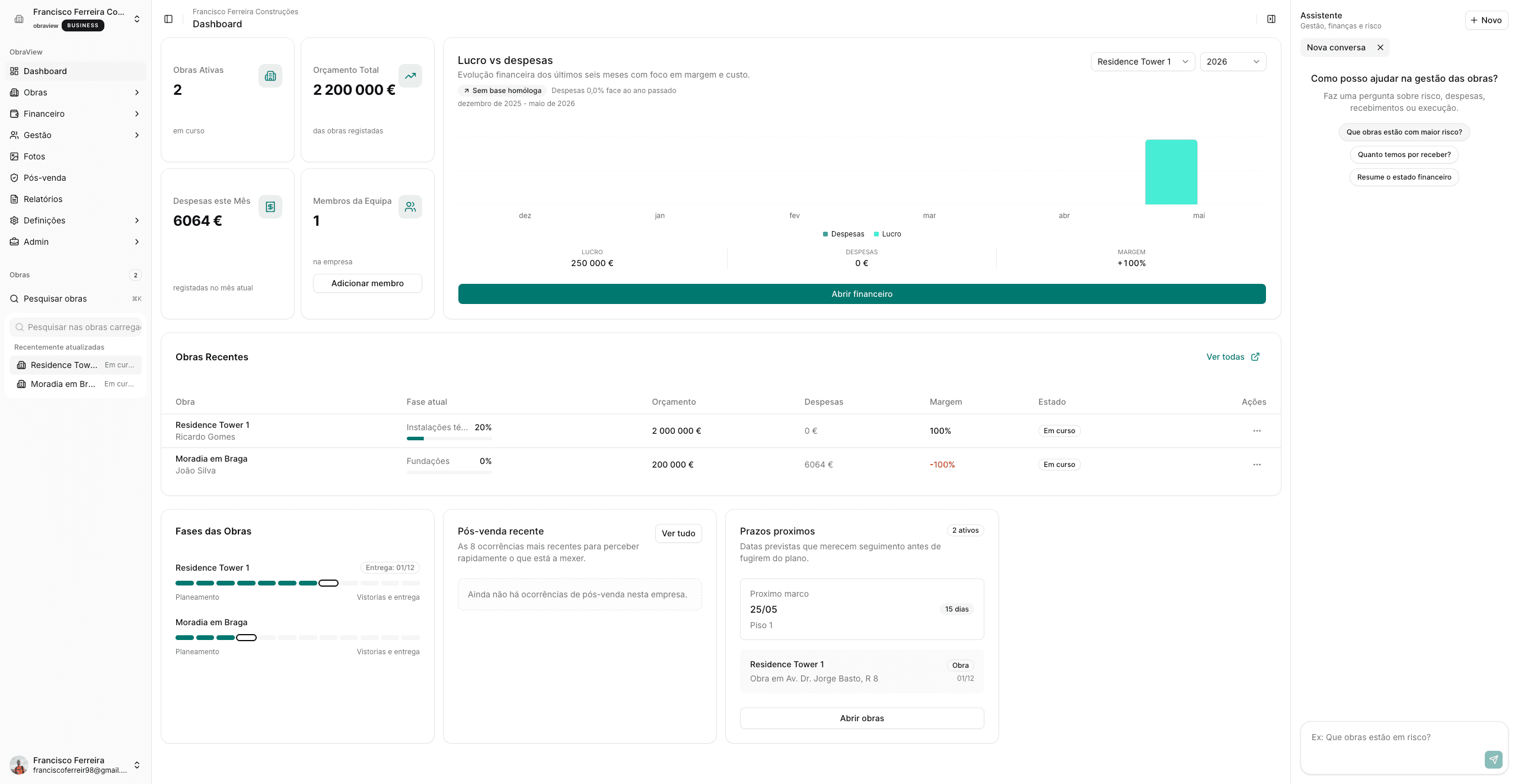Viewport: 1518px width, 784px height.
Task: Click the Residence Tower 1 20% progress bar
Action: 449,439
